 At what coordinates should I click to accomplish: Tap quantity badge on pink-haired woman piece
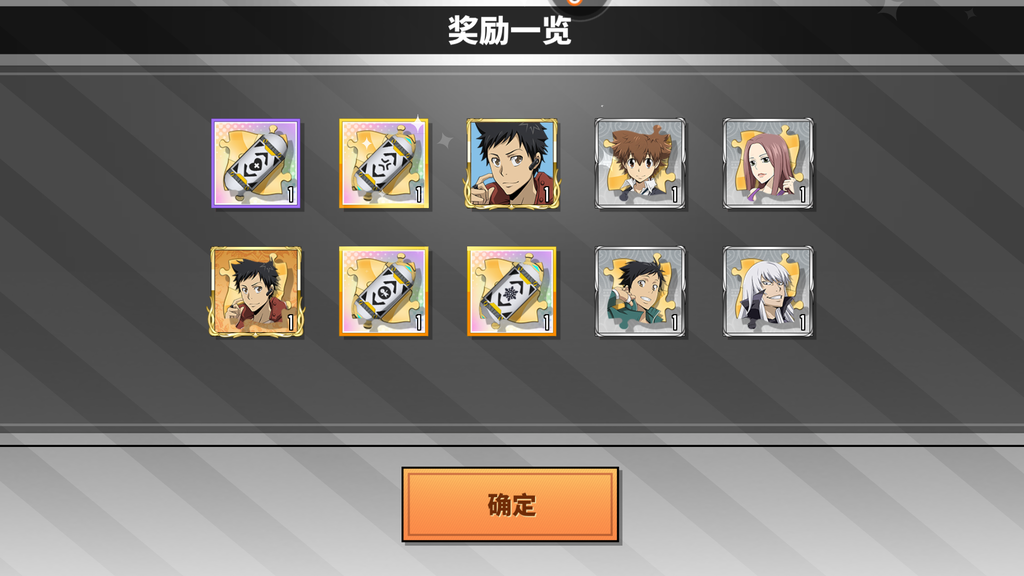[803, 194]
